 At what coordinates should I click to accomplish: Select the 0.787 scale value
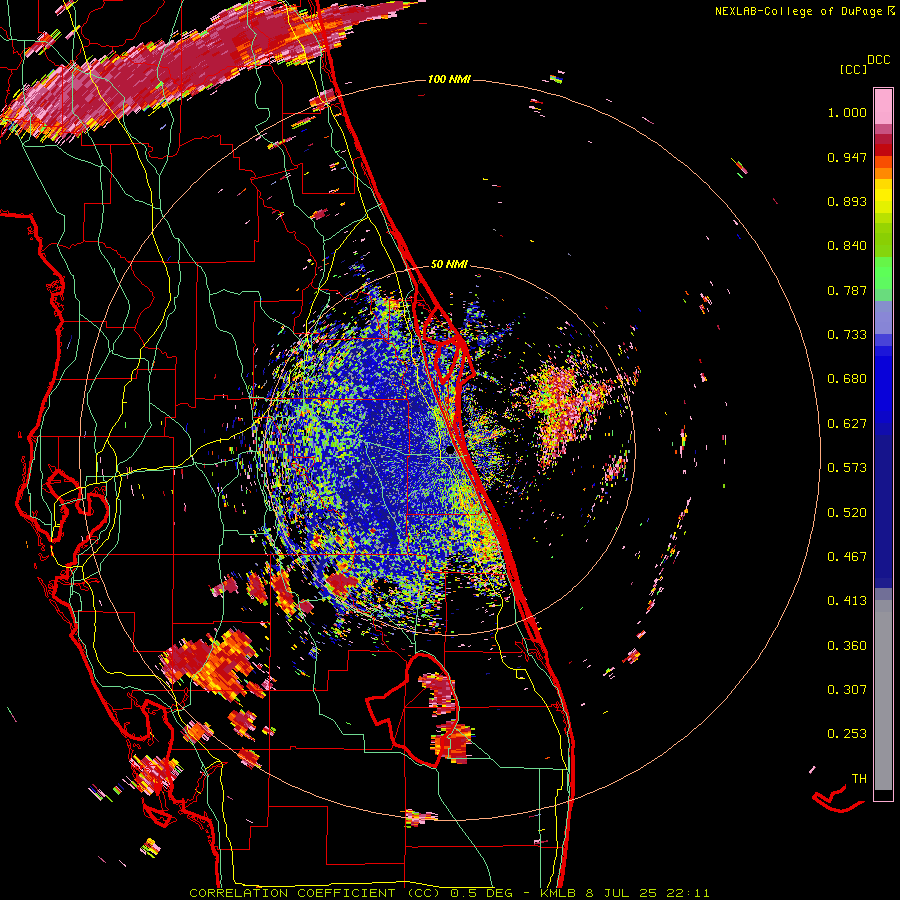[x=847, y=290]
